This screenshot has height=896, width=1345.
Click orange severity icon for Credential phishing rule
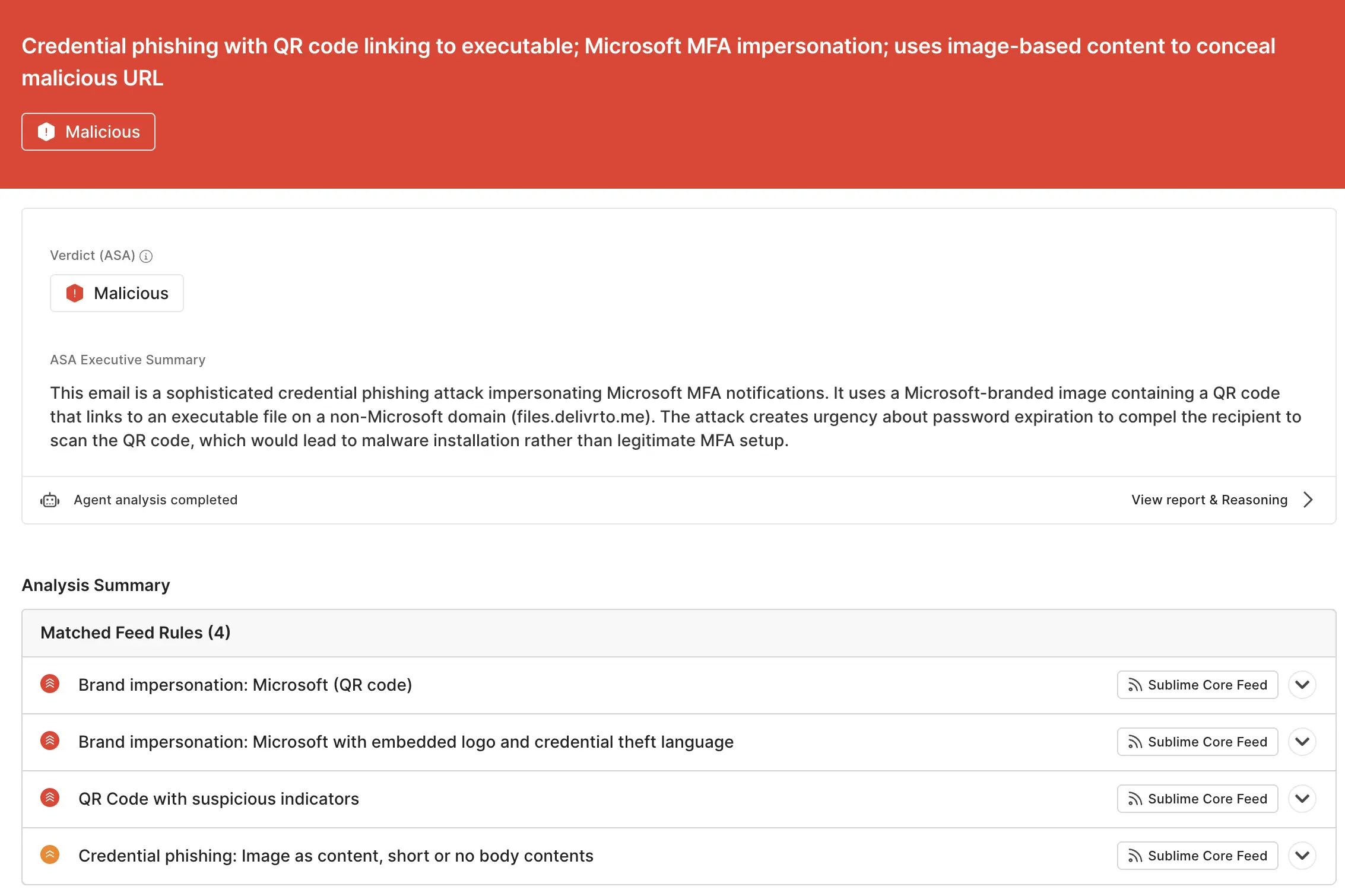(50, 855)
